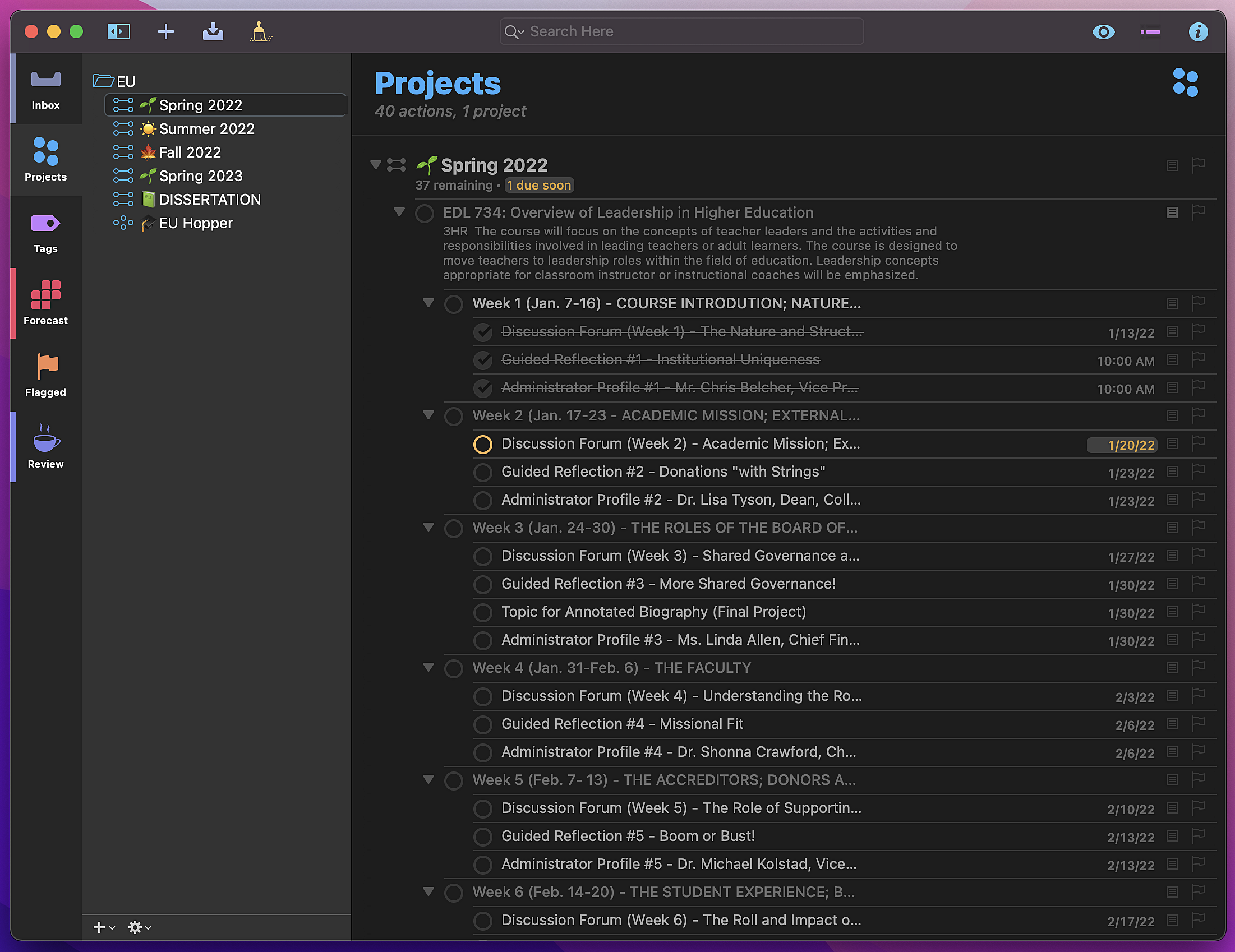Open the Forecast perspective
Screen dimensions: 1235x952
coord(46,303)
